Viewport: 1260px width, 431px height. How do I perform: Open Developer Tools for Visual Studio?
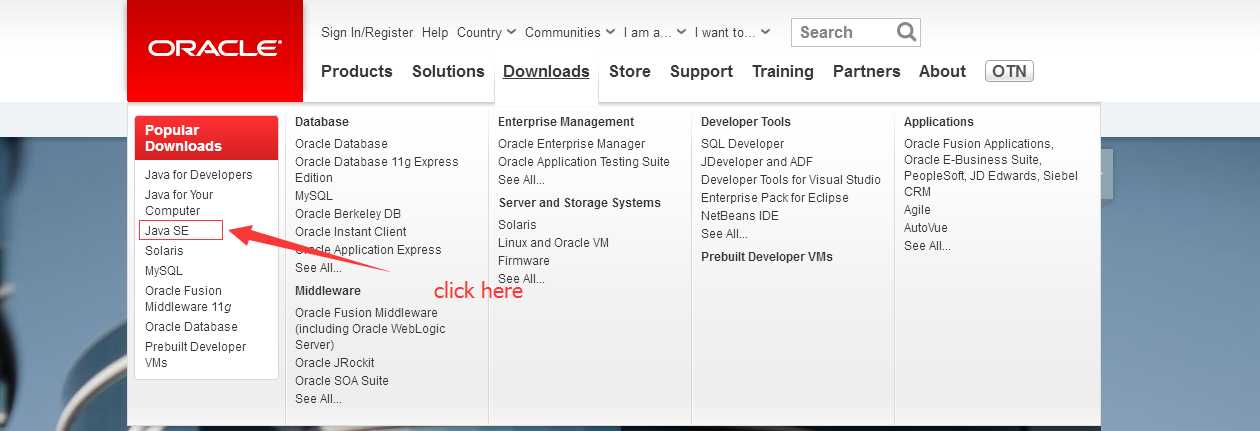[791, 180]
